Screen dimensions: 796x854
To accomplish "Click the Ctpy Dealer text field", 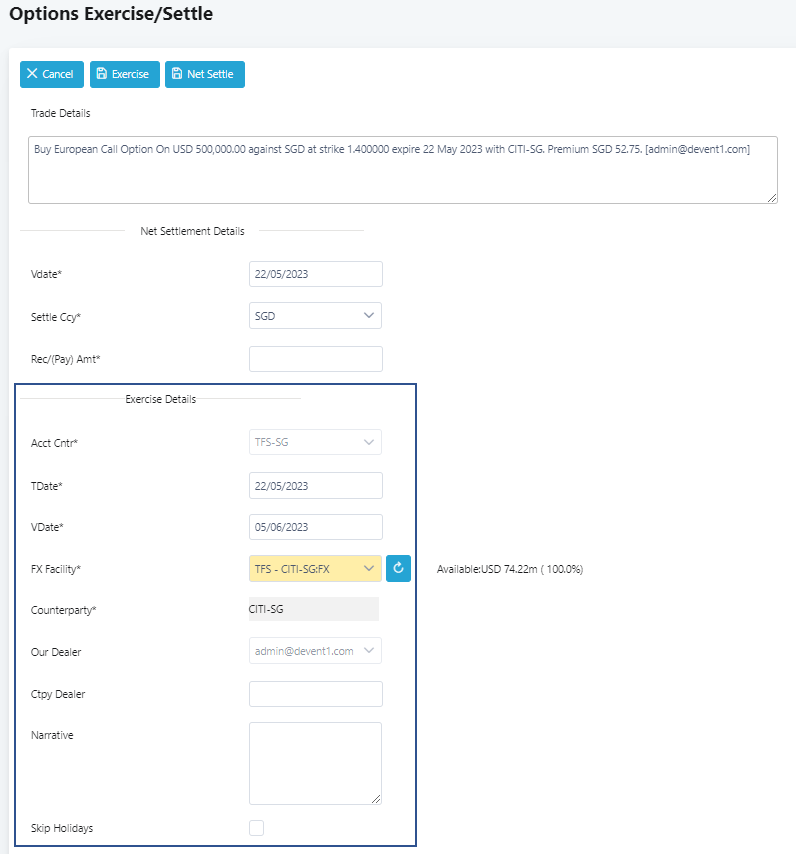I will click(315, 694).
